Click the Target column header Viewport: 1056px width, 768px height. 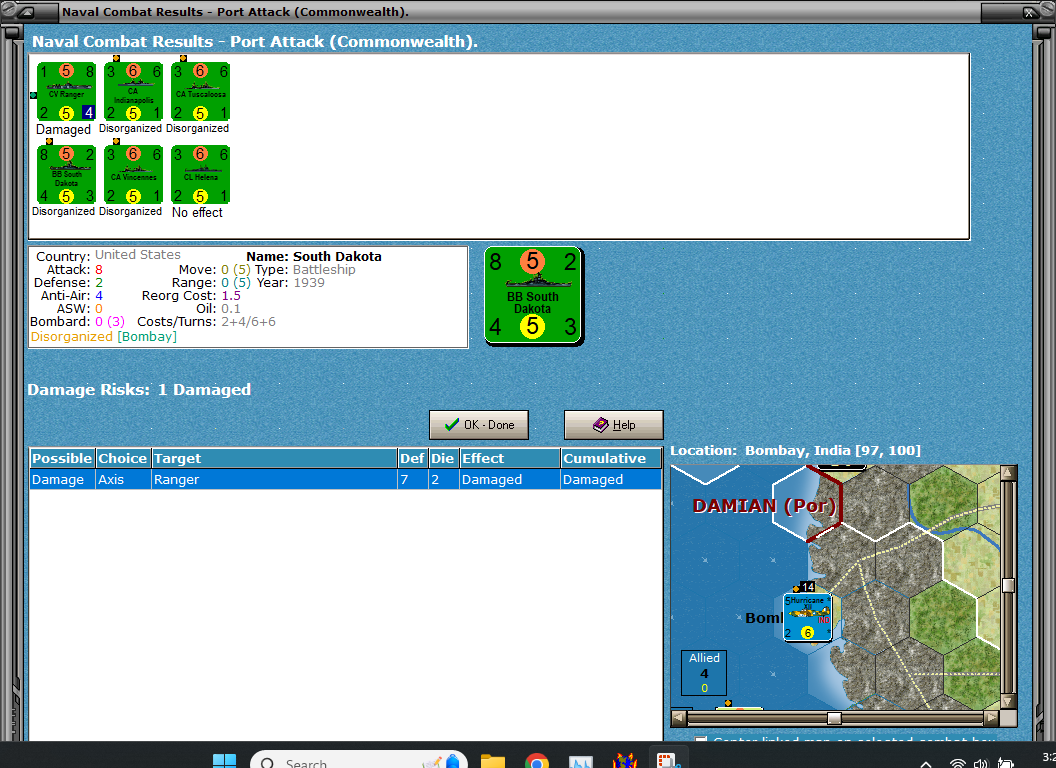pos(274,458)
